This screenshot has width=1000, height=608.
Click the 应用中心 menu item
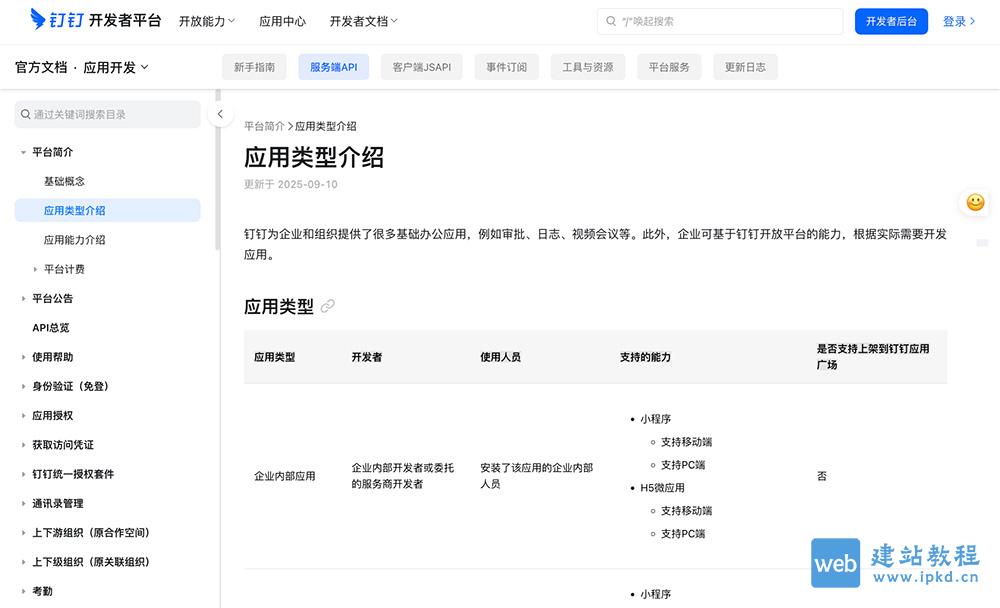(x=283, y=20)
